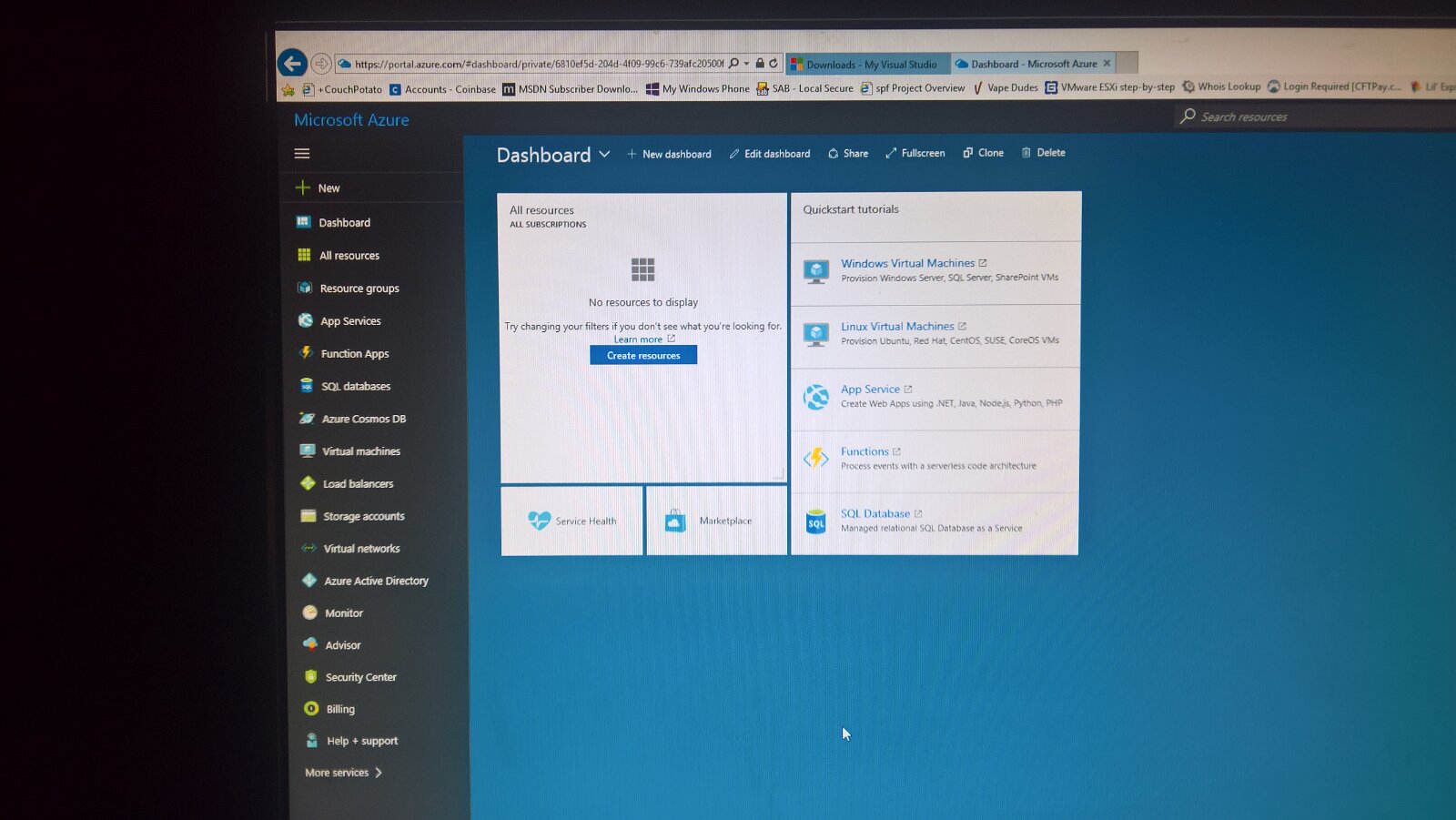Click the Create resources button
1456x820 pixels.
tap(643, 355)
